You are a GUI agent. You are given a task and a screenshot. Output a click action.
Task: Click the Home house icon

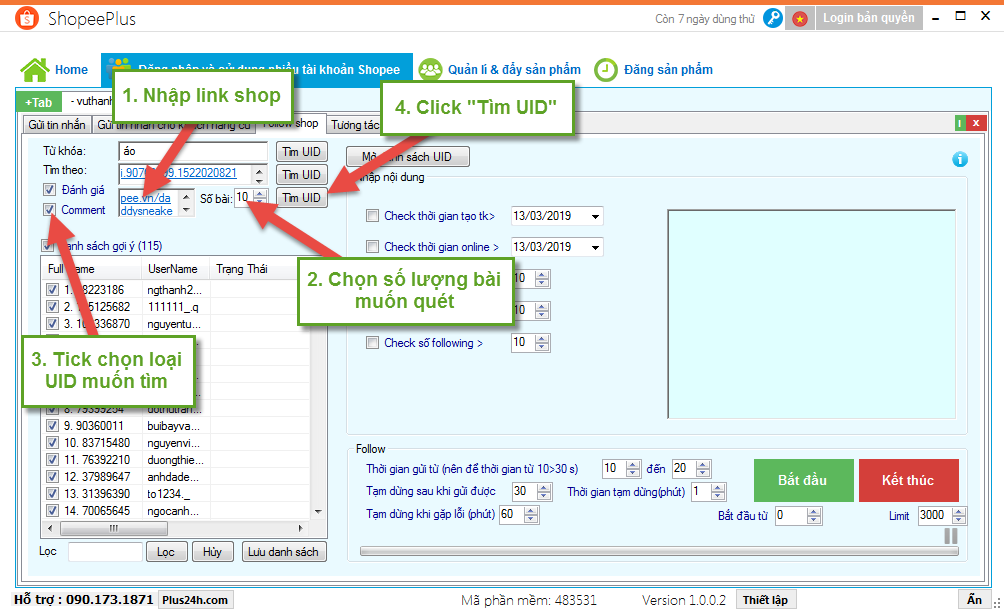34,69
